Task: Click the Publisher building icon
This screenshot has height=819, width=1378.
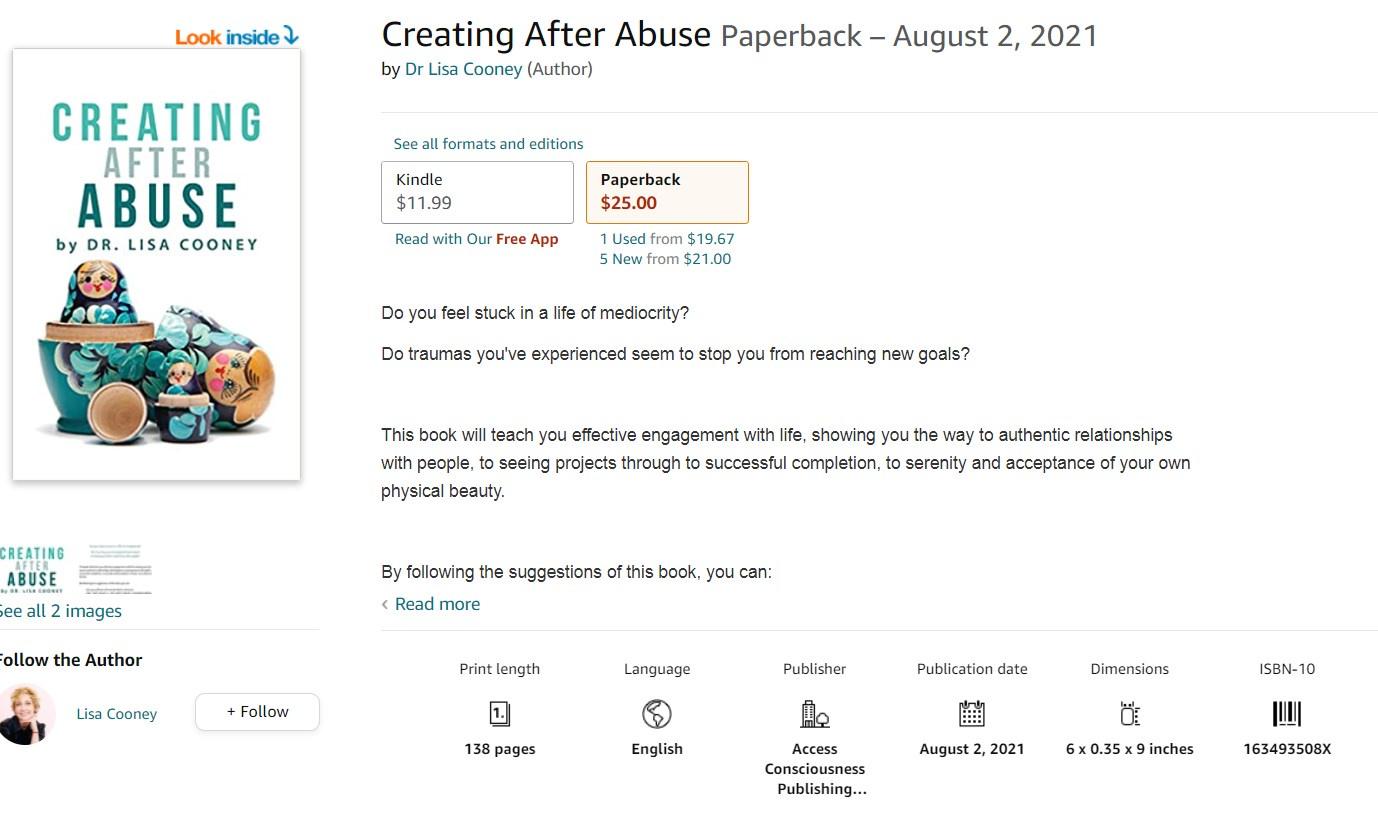Action: coord(814,713)
